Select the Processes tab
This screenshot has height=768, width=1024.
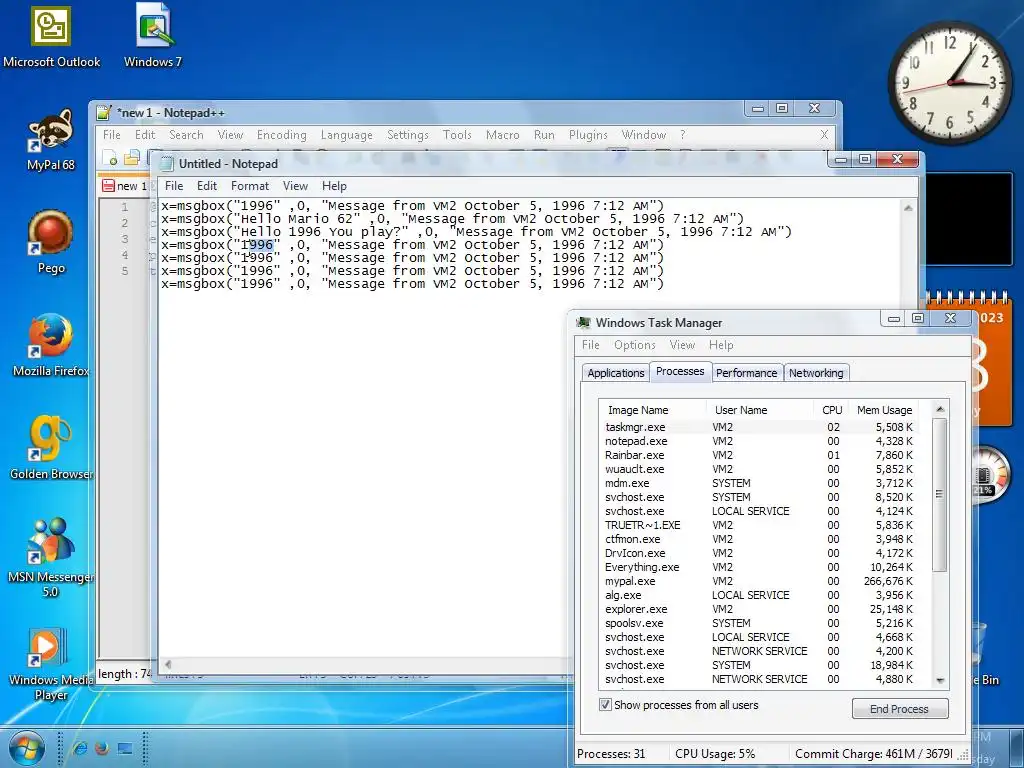point(680,371)
